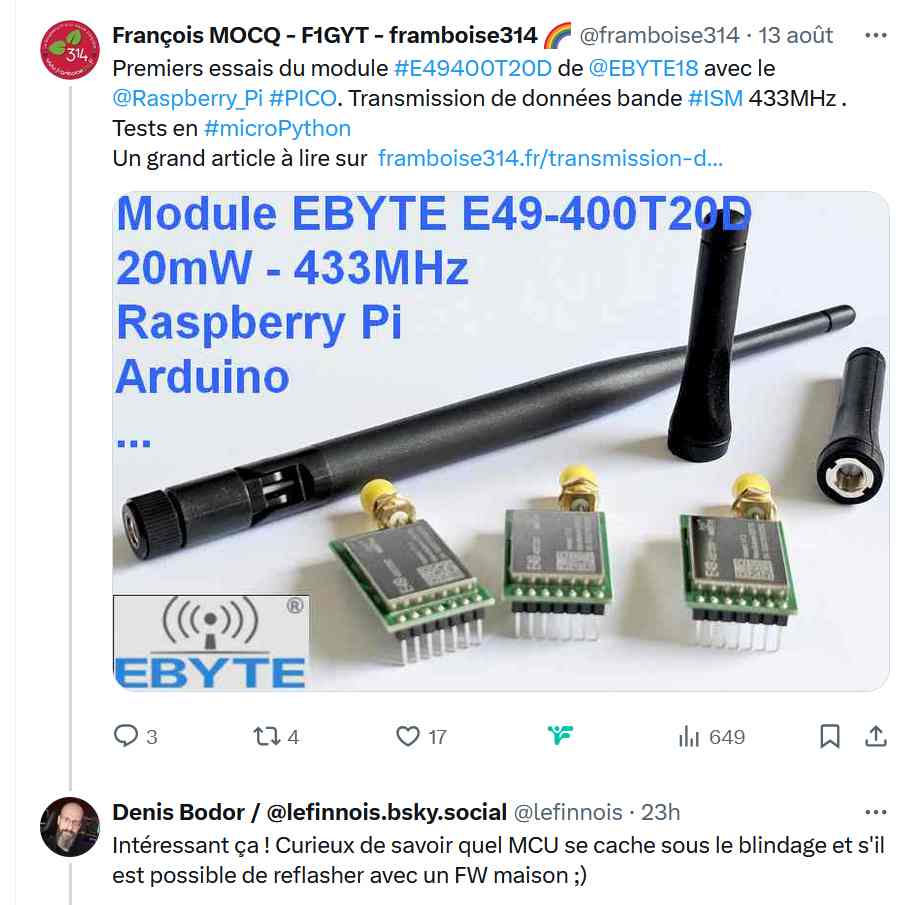
Task: Open the EBYTE module image
Action: tap(501, 441)
